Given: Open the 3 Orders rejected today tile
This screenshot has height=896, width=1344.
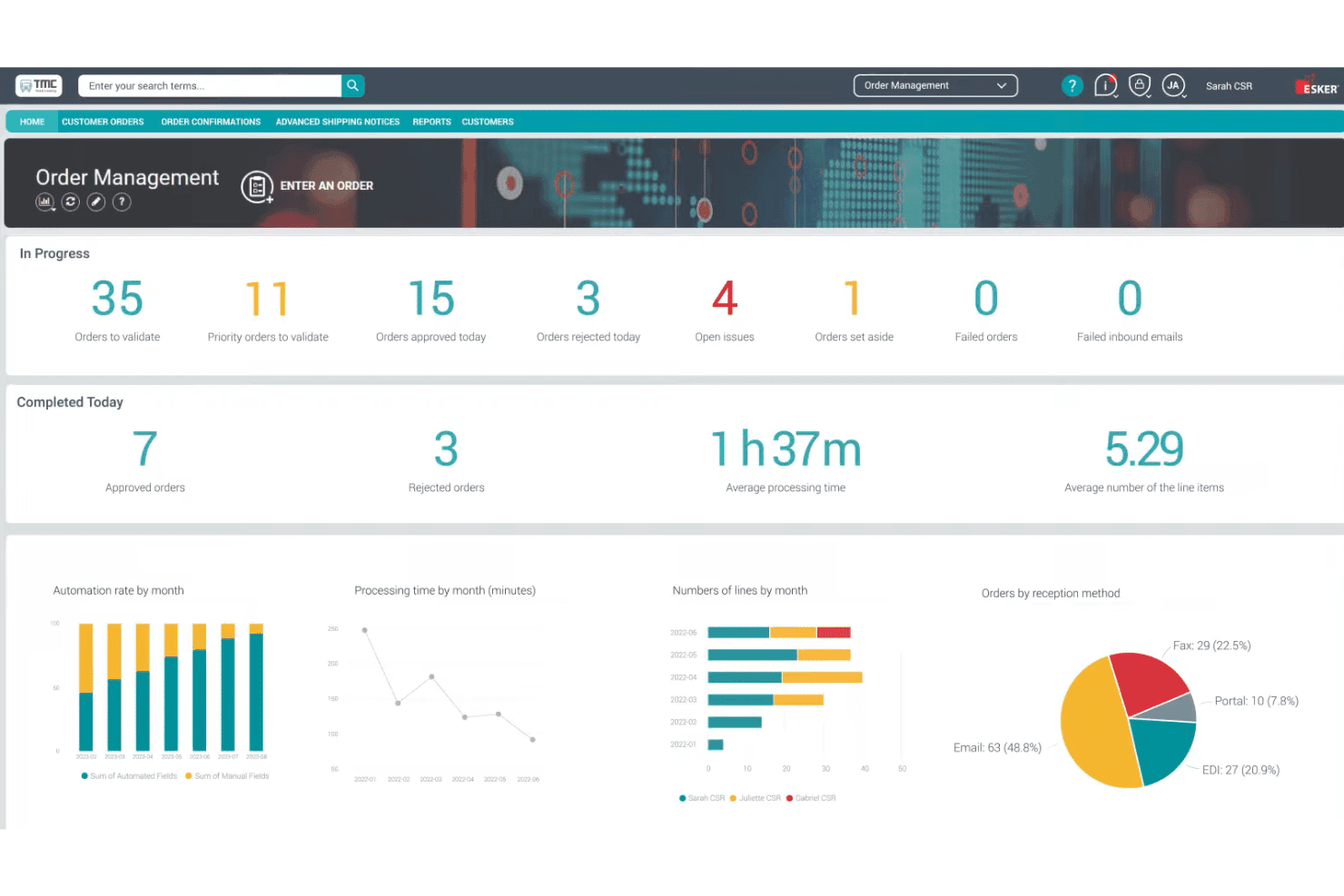Looking at the screenshot, I should pos(588,310).
